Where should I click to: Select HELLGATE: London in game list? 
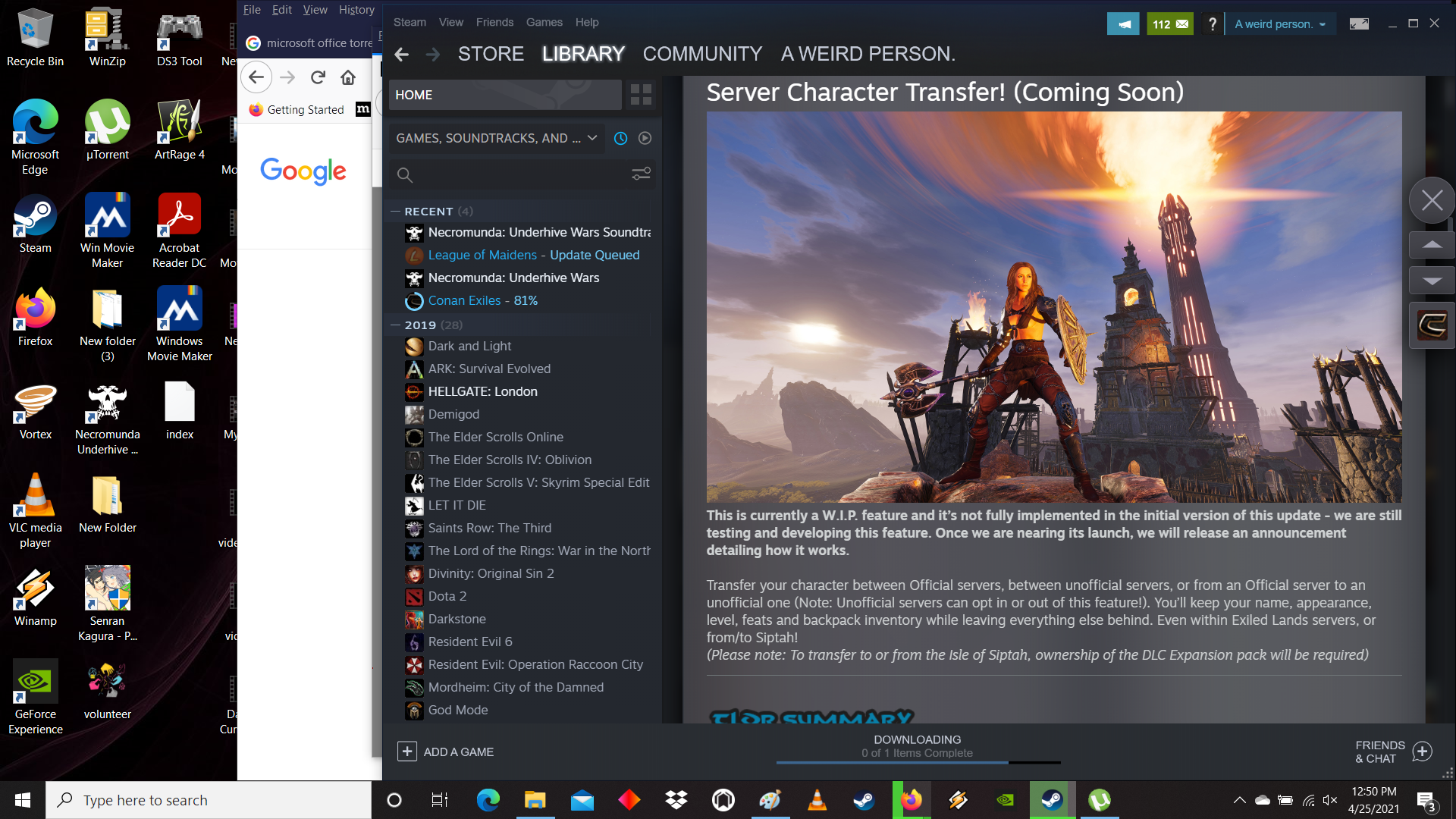coord(482,391)
